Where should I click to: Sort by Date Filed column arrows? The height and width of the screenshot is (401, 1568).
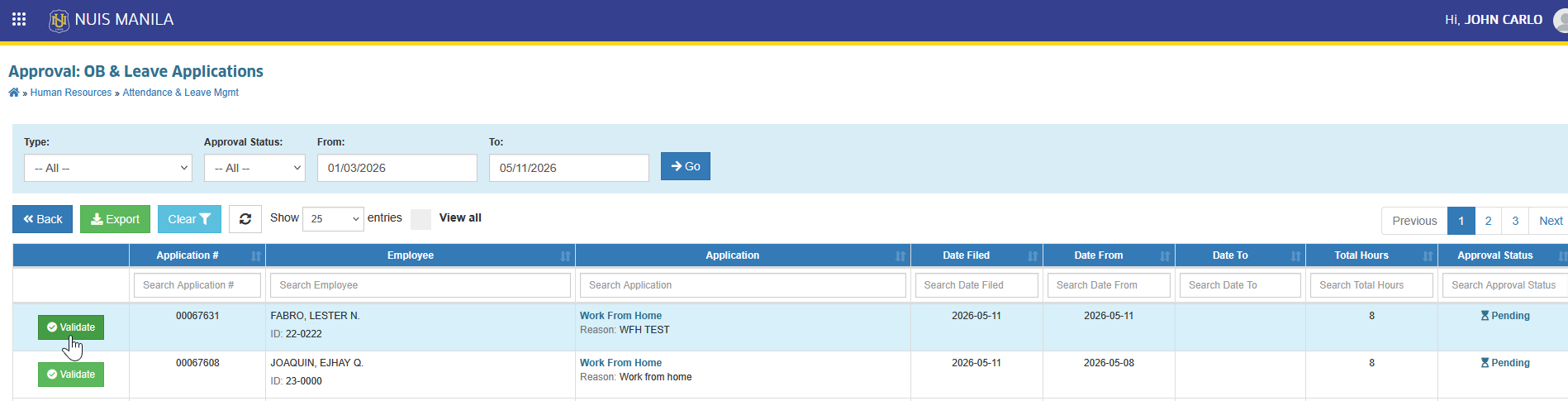(1033, 256)
